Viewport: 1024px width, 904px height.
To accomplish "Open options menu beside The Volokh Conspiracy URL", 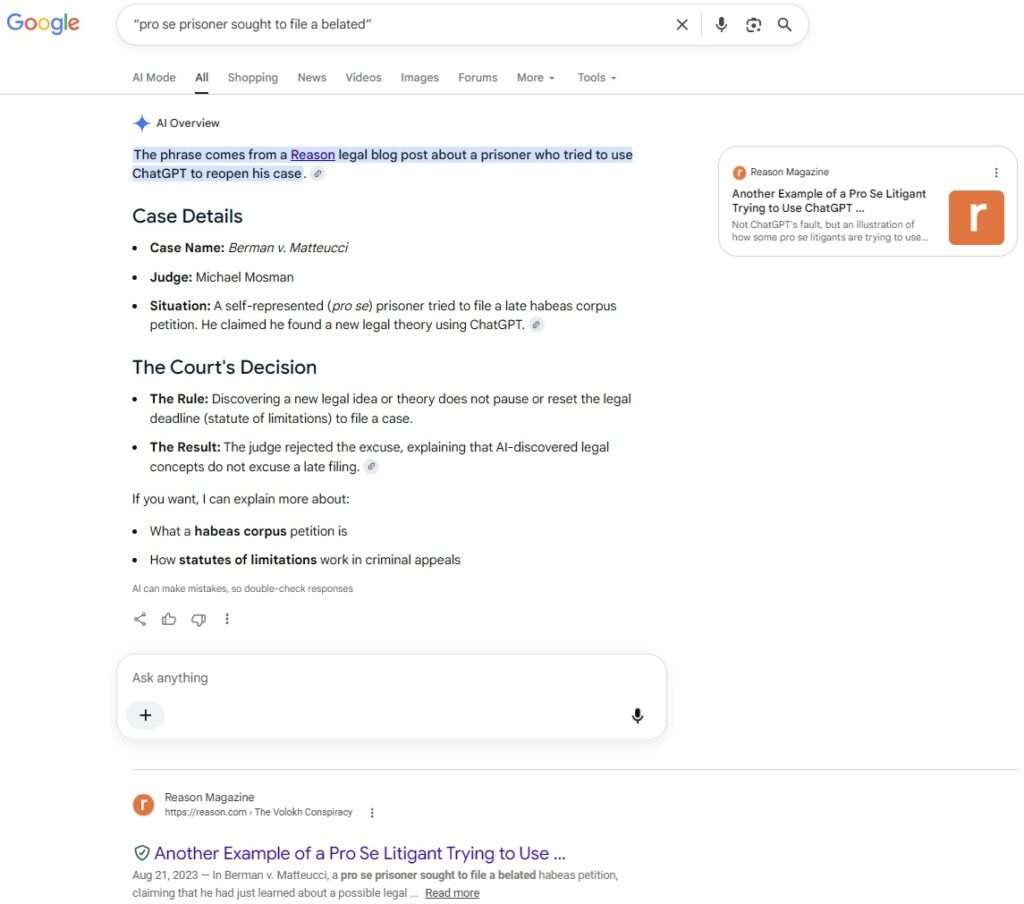I will coord(372,813).
